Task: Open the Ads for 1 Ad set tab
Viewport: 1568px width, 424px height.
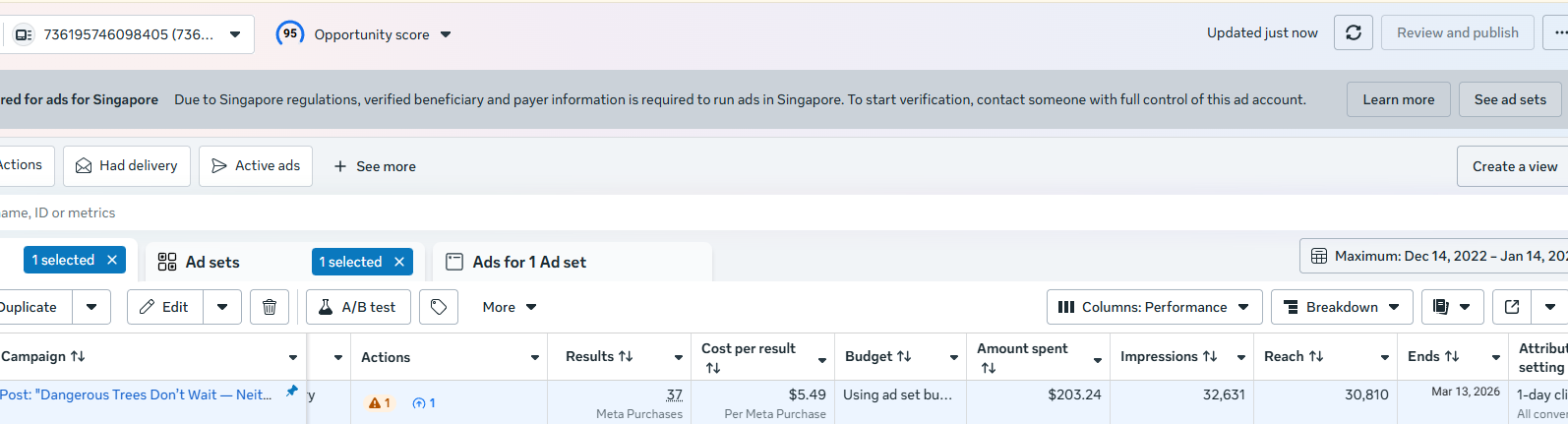Action: point(529,262)
